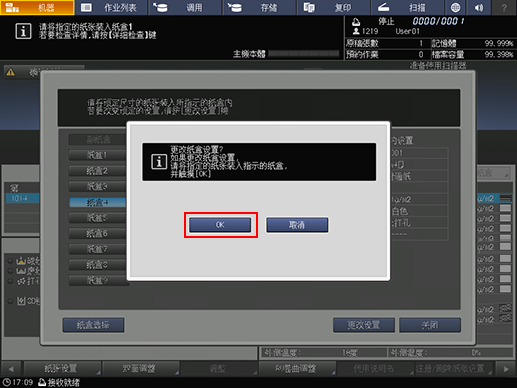The width and height of the screenshot is (517, 388).
Task: Click the 打孔 value in settings list
Action: [401, 223]
